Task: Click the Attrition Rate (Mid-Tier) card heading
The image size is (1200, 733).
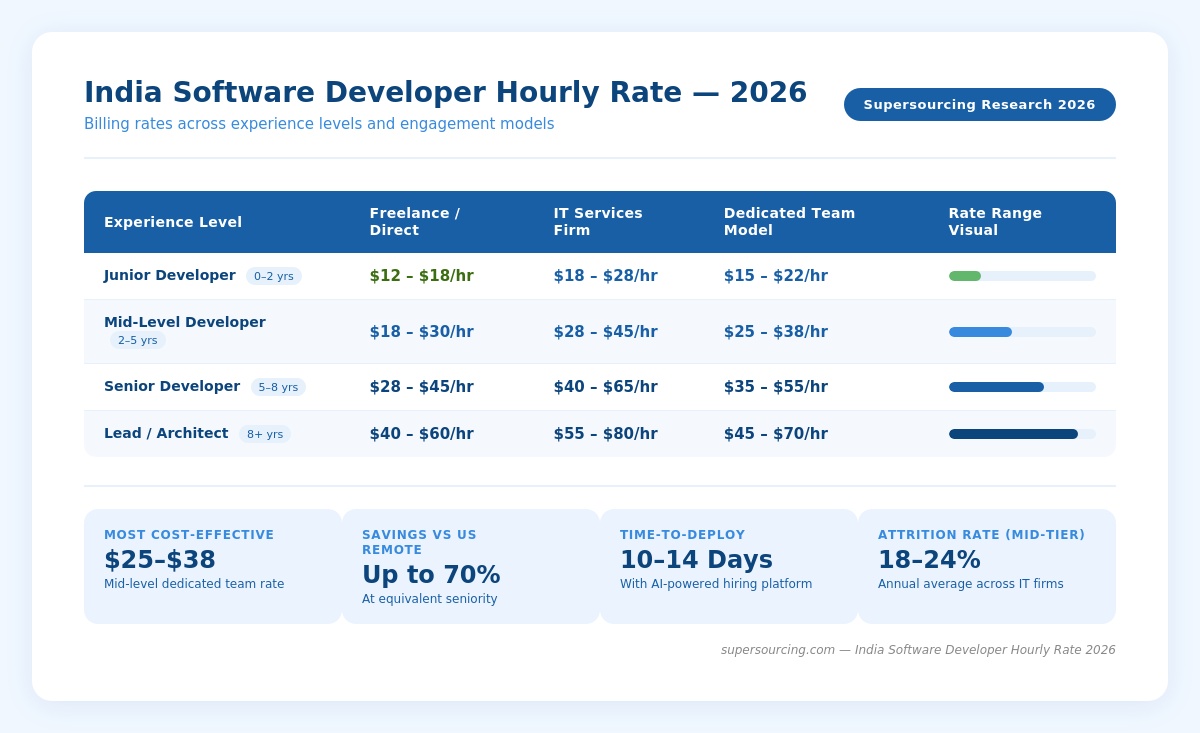Action: click(x=981, y=535)
